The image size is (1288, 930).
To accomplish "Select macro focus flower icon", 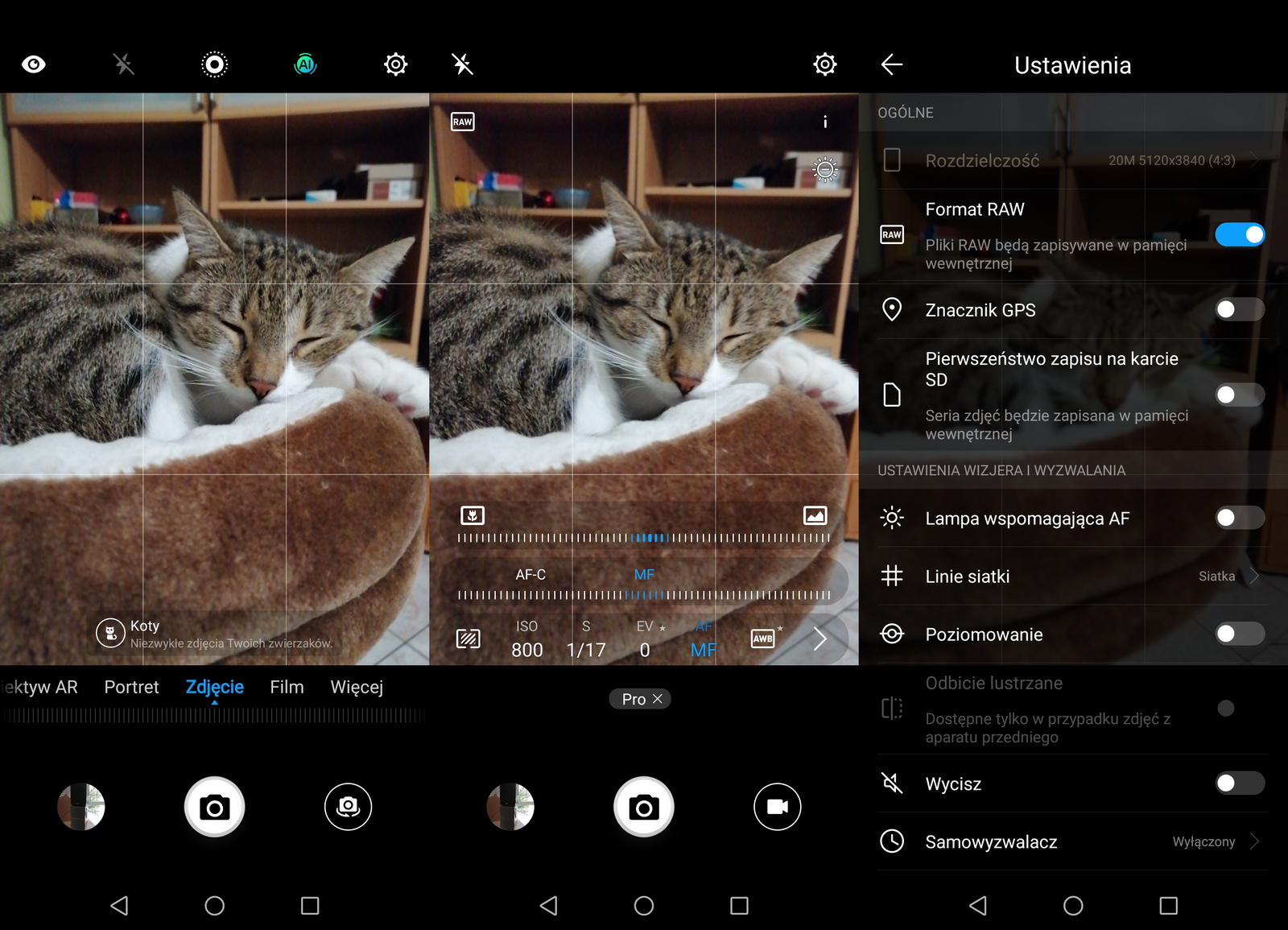I will coord(473,515).
